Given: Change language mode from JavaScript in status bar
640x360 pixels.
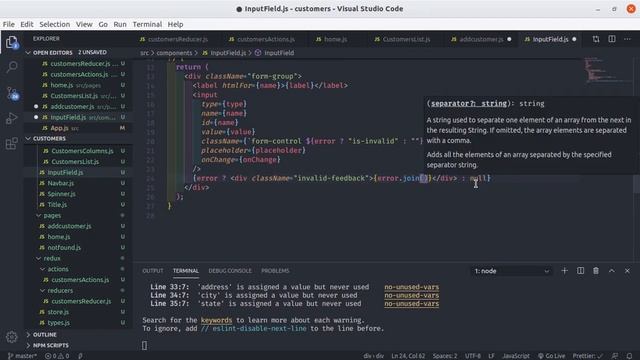Looking at the screenshot, I should (516, 356).
